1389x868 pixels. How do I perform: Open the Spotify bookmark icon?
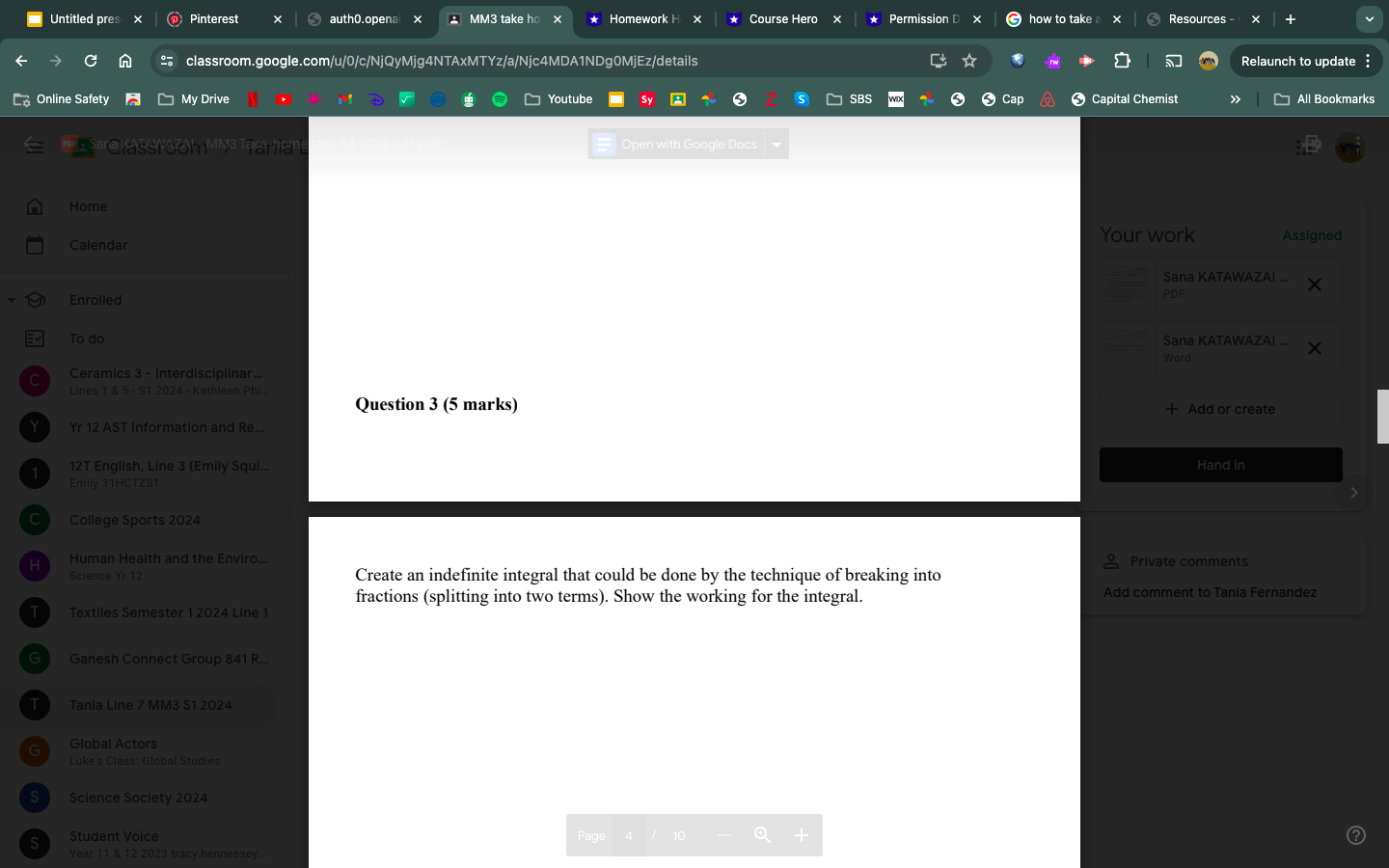tap(500, 98)
